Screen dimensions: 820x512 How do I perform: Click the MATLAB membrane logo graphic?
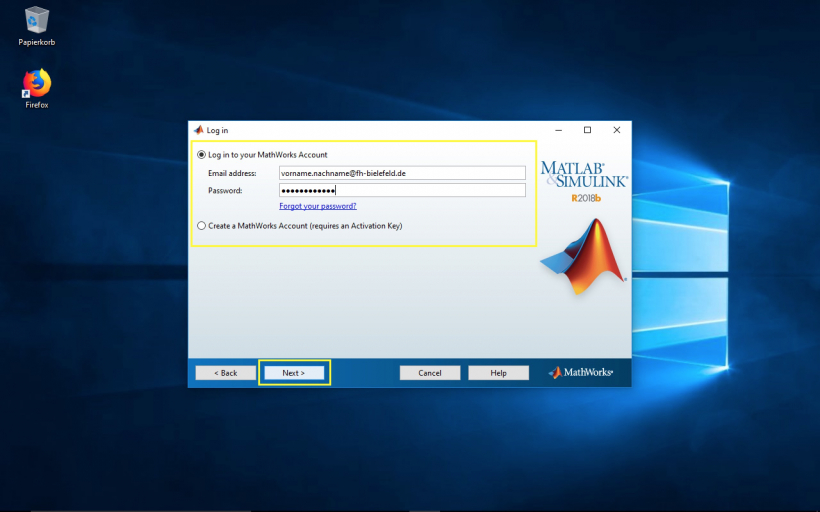point(583,256)
